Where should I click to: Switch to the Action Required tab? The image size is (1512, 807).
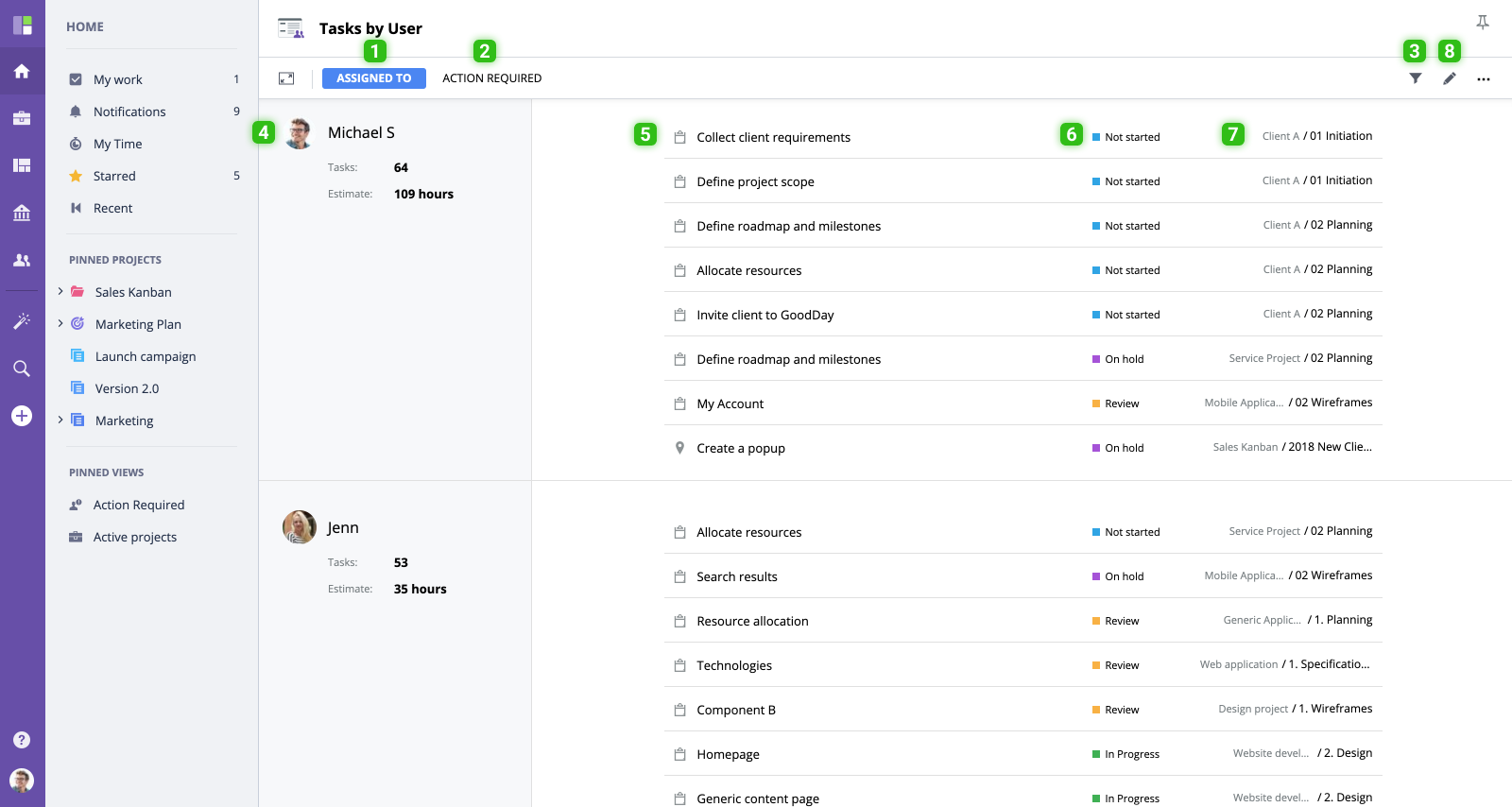click(x=491, y=78)
